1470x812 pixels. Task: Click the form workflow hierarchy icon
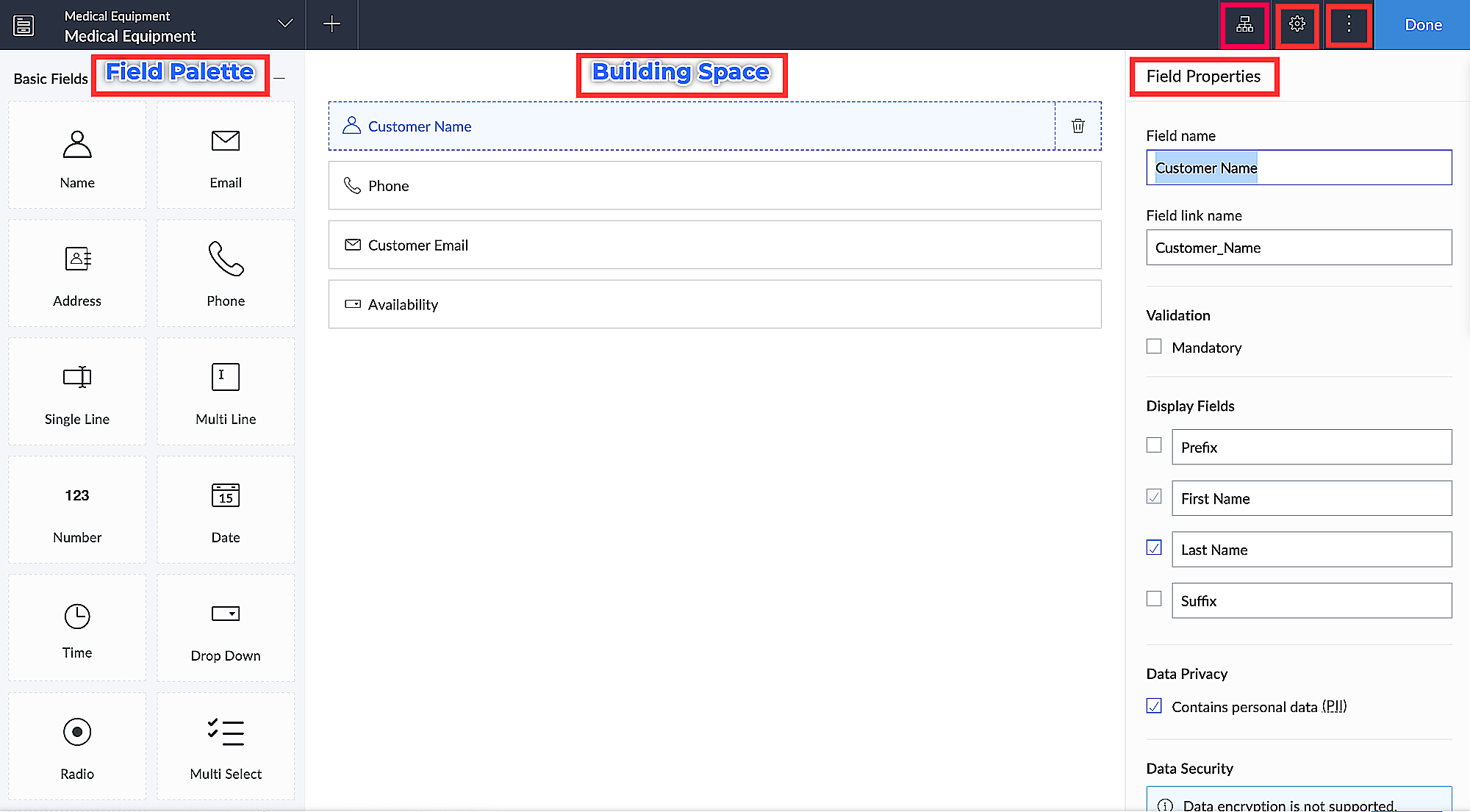(x=1244, y=25)
